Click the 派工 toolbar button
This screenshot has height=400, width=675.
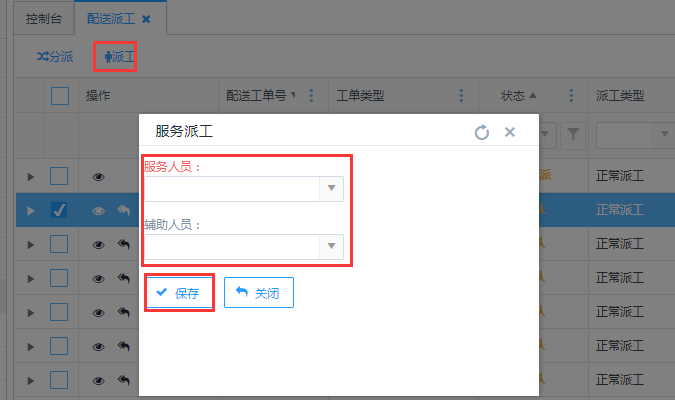coord(116,57)
